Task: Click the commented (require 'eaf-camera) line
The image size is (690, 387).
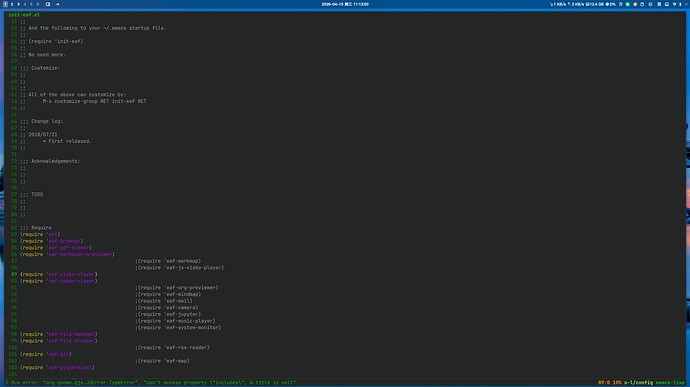Action: coord(167,307)
